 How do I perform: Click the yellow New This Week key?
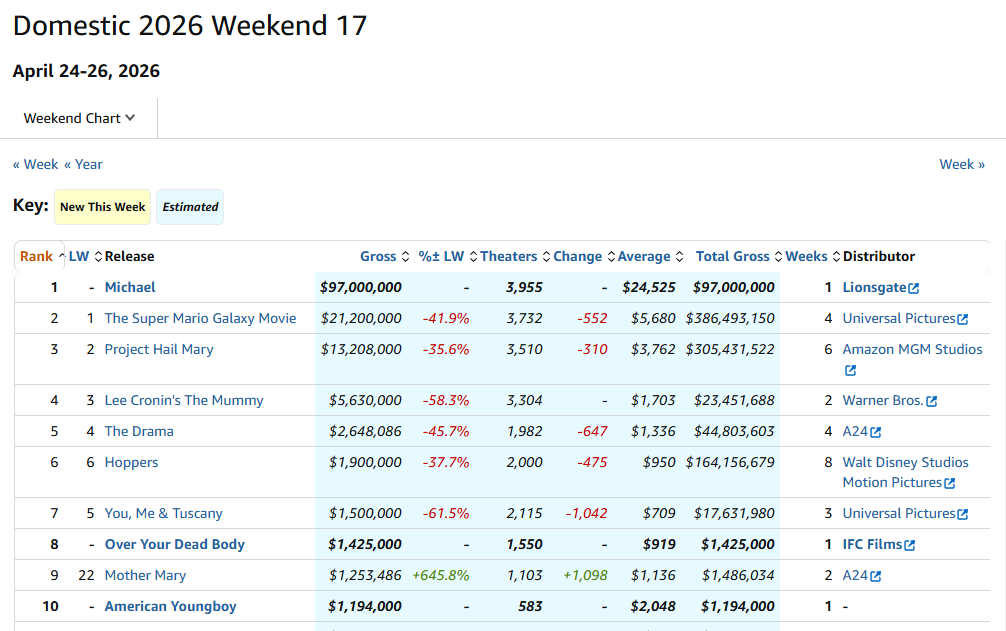click(102, 207)
